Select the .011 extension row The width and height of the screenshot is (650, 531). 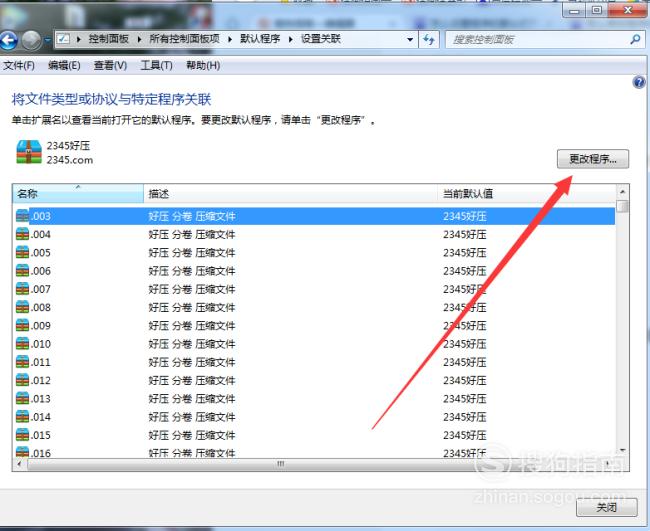pos(314,362)
